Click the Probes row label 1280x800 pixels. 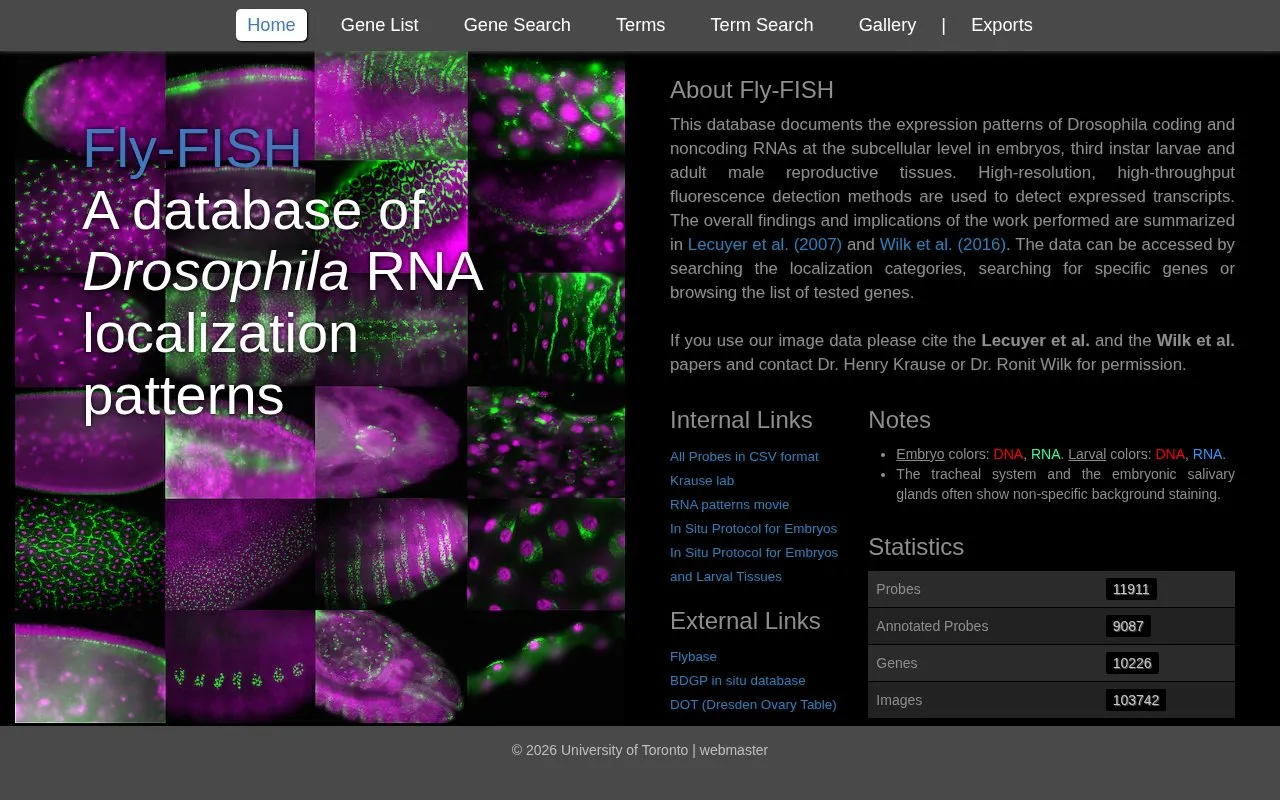click(x=898, y=589)
